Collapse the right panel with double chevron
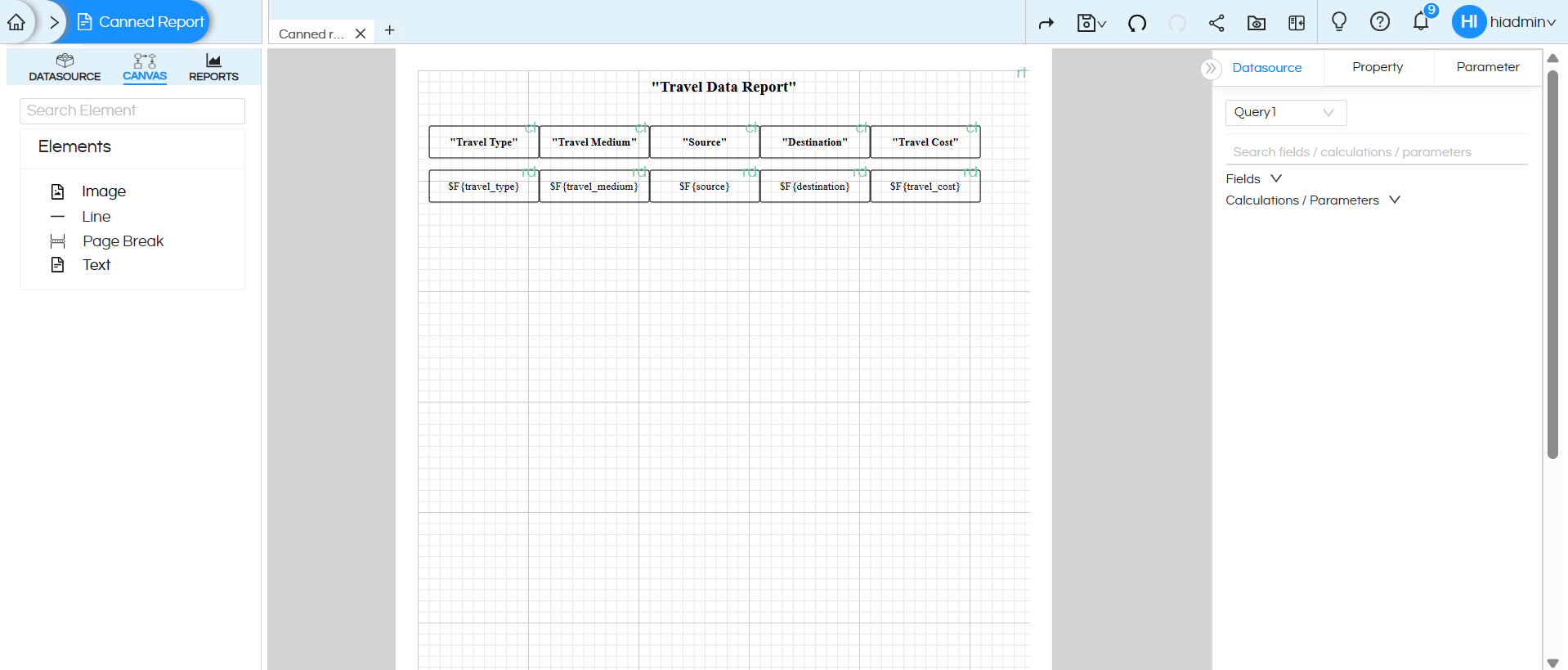The image size is (1568, 670). 1211,69
